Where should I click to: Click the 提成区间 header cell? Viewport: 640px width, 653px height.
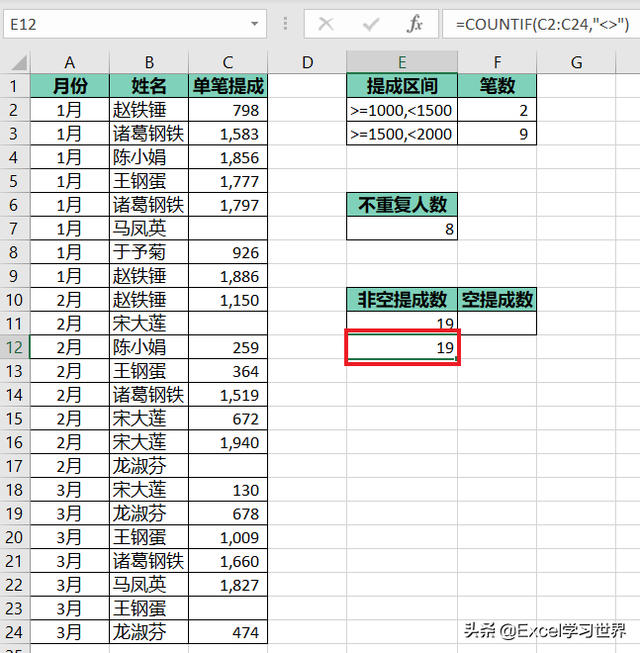(402, 86)
